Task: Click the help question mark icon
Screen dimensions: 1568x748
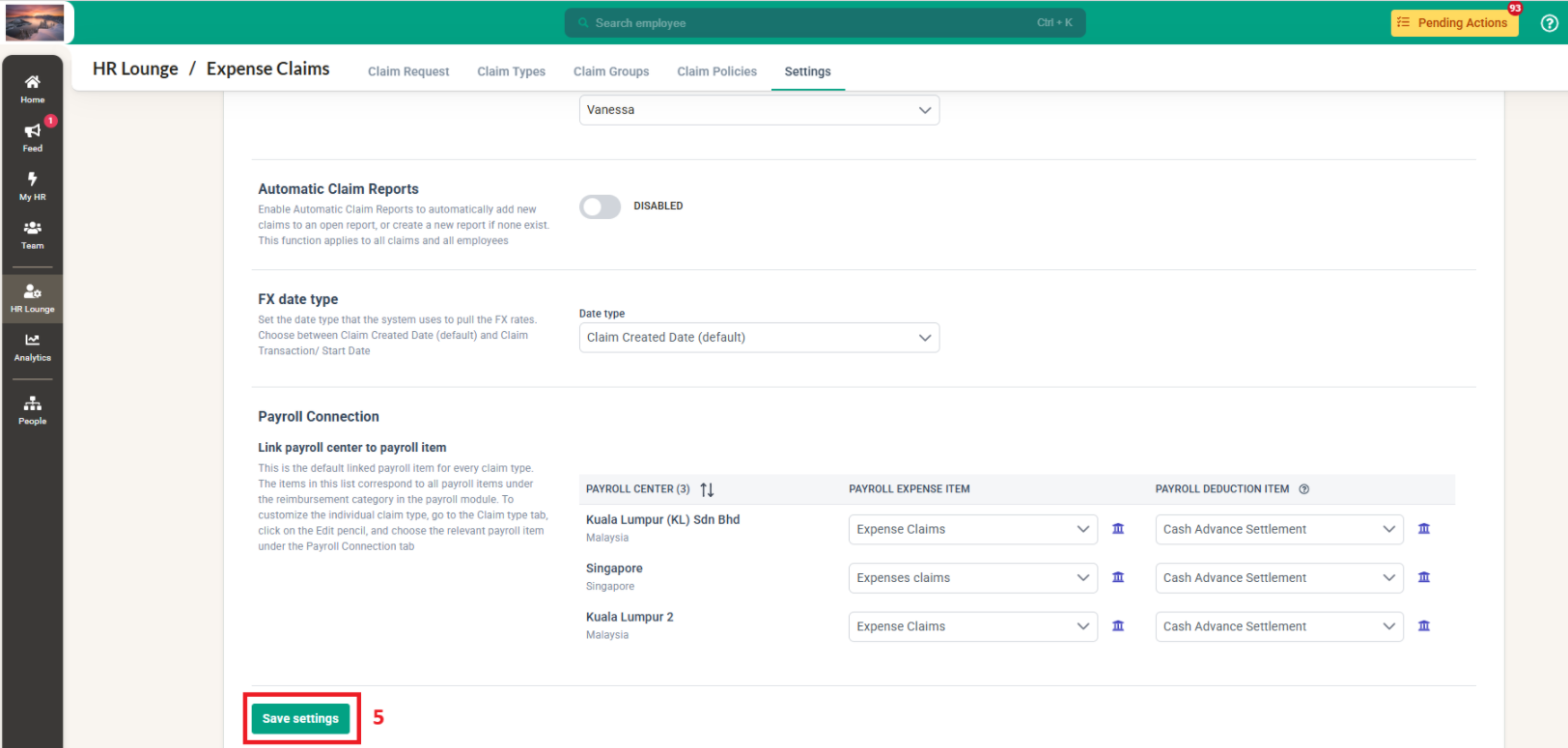Action: (1549, 23)
